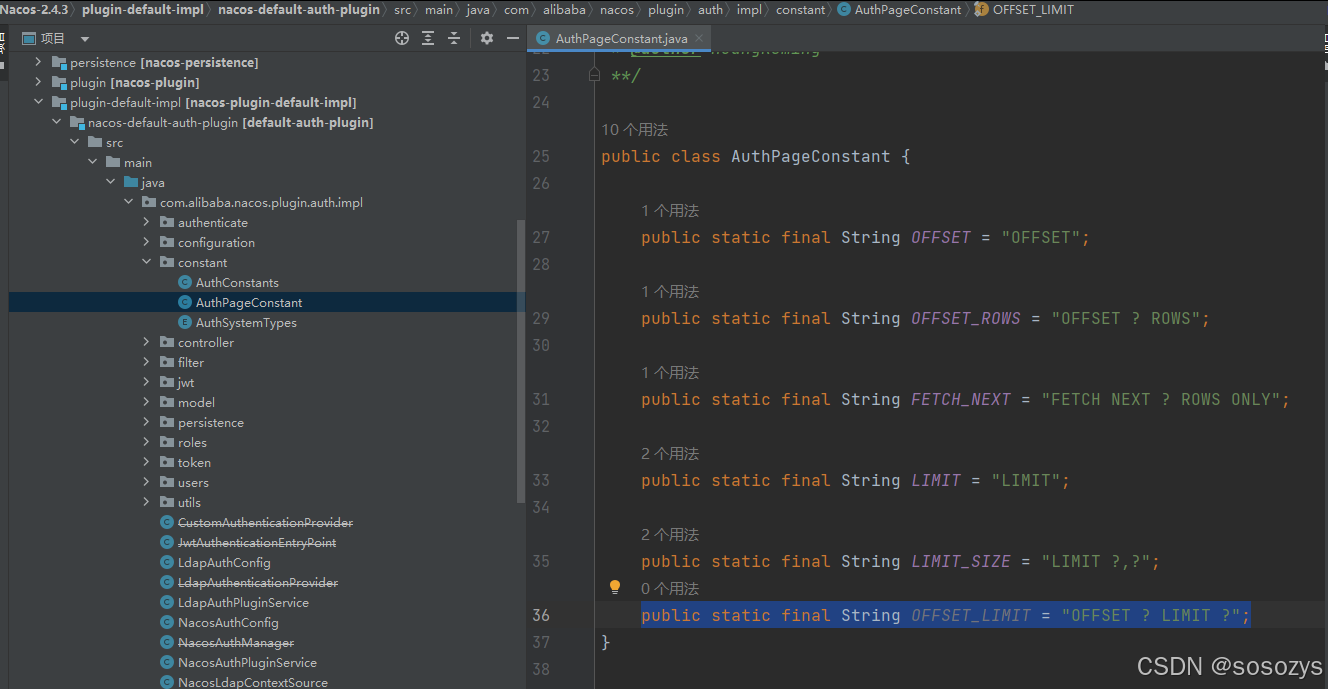Expand the controller package
Image resolution: width=1328 pixels, height=689 pixels.
147,342
